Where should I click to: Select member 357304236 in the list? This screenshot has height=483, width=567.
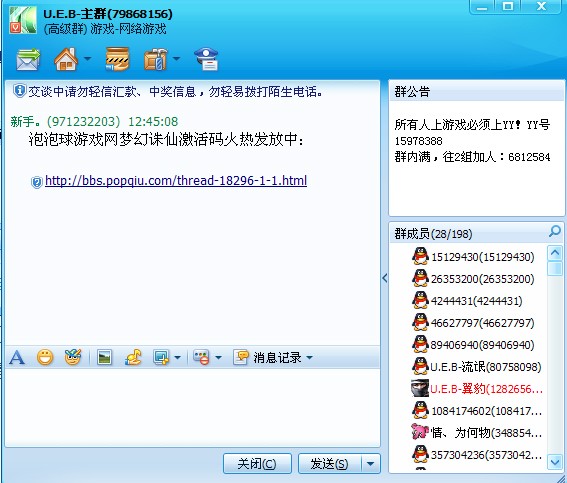click(477, 455)
